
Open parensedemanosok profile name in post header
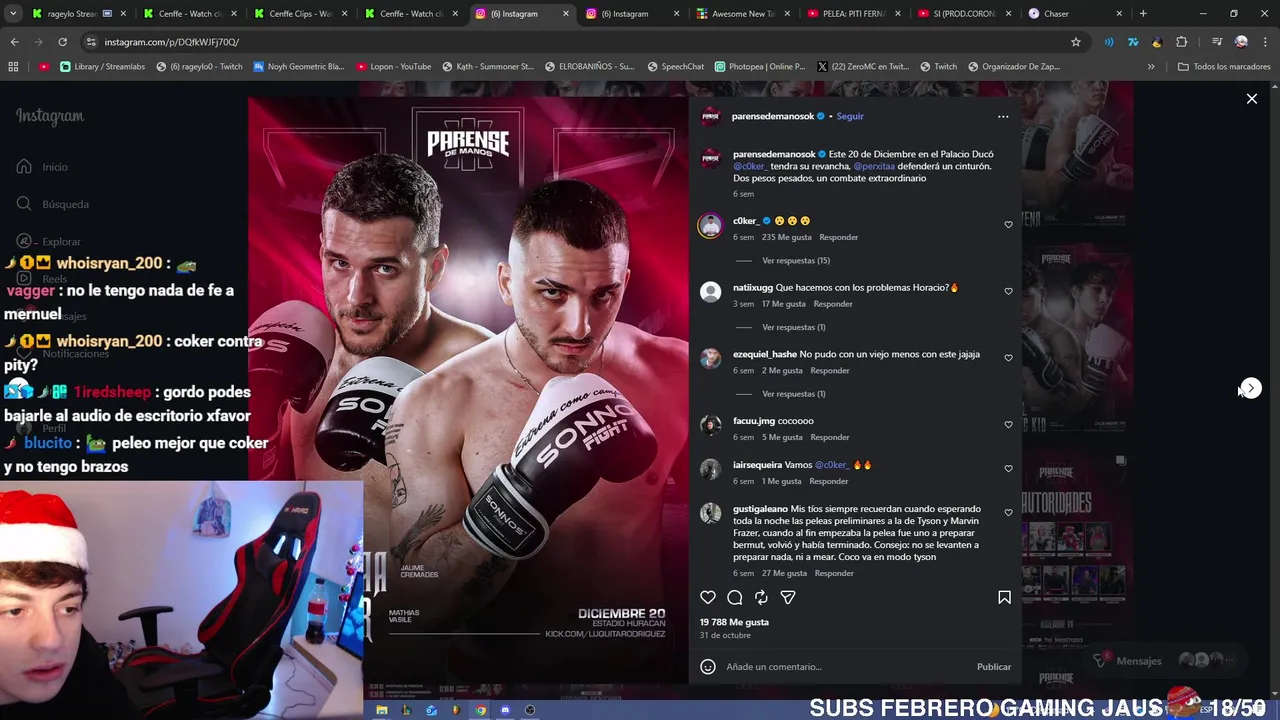tap(773, 116)
